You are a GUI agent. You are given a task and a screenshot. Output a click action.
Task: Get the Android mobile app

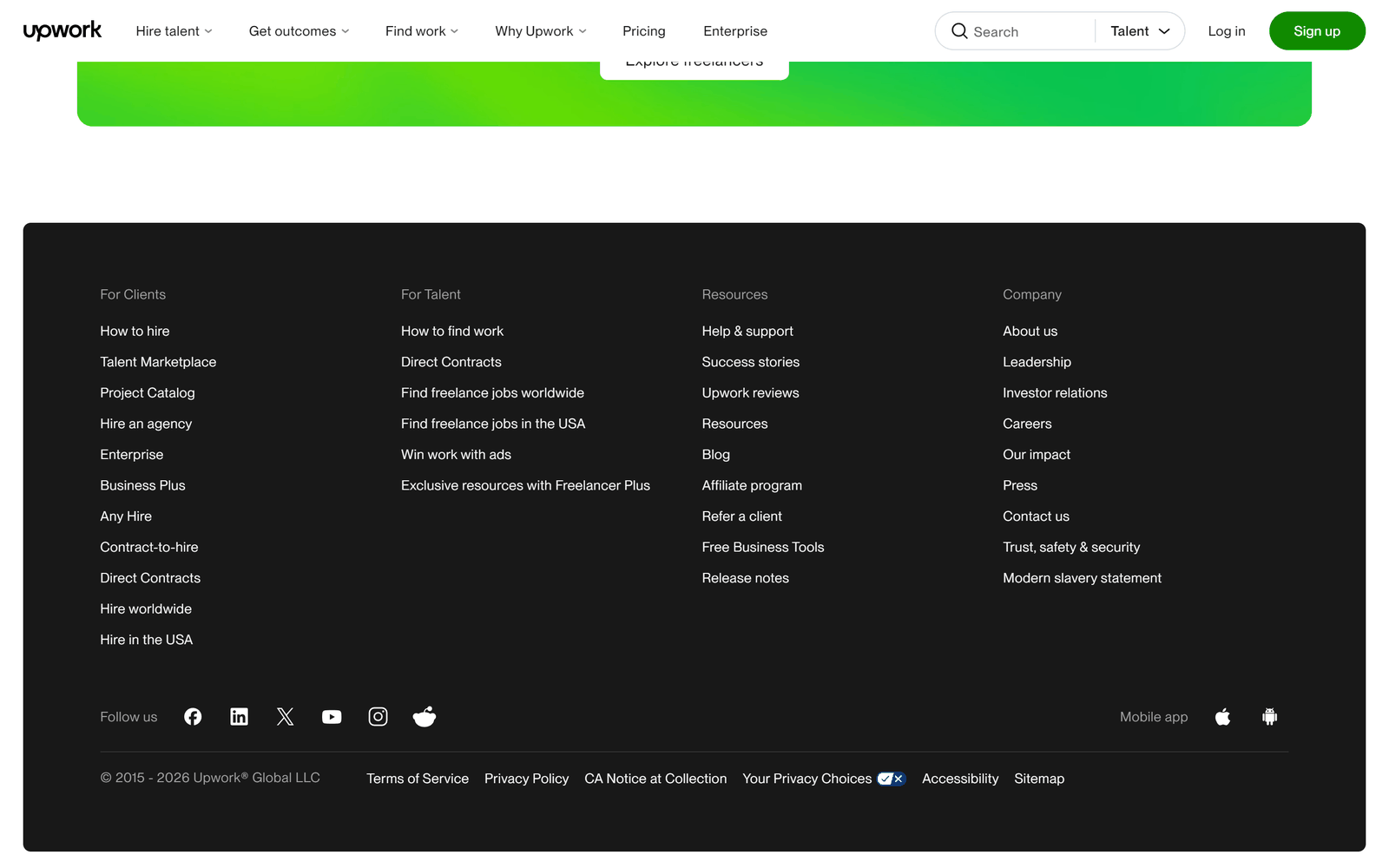click(1269, 717)
